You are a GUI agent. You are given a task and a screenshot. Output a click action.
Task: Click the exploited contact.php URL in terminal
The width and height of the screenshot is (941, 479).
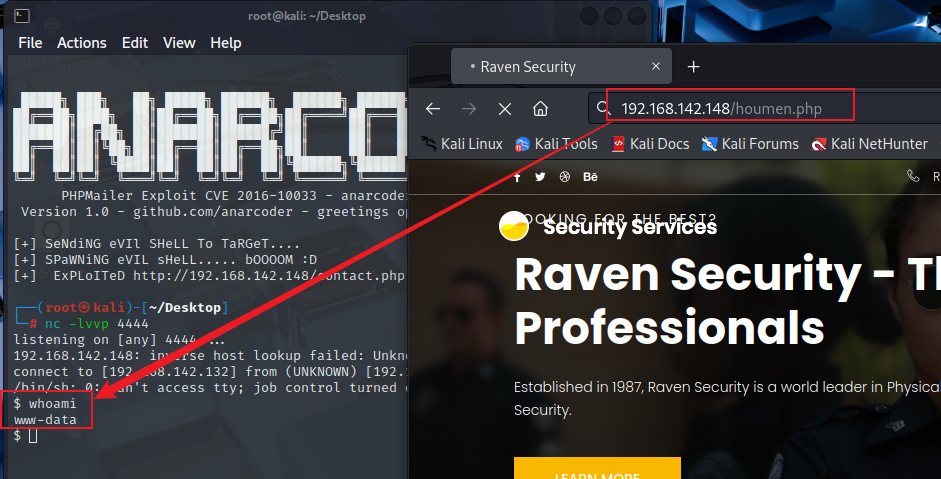coord(269,276)
